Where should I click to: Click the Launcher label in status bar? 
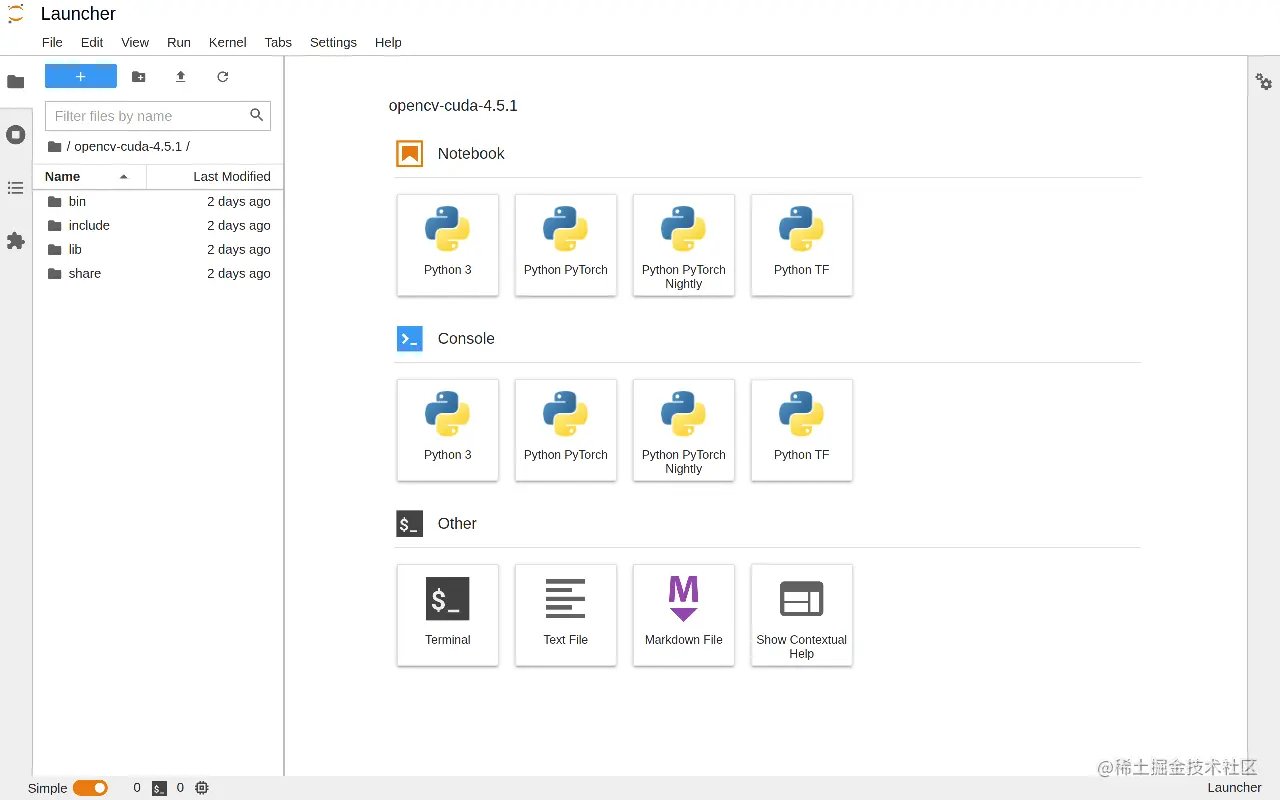(1235, 788)
